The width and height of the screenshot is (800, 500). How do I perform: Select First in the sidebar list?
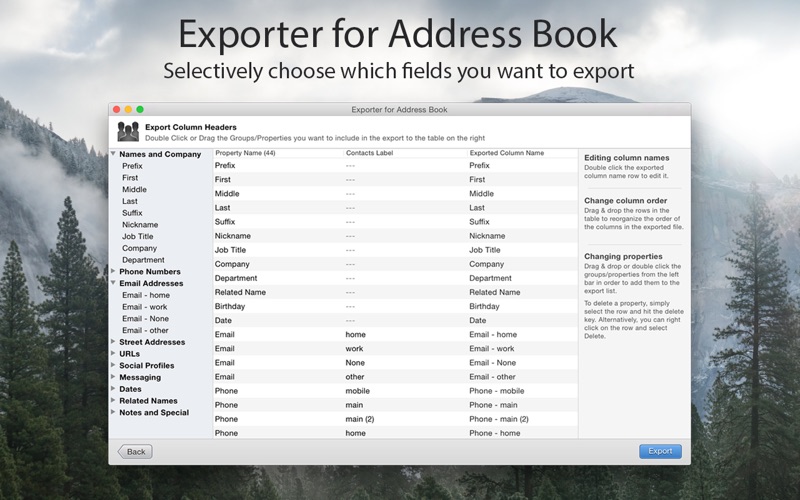pos(130,178)
